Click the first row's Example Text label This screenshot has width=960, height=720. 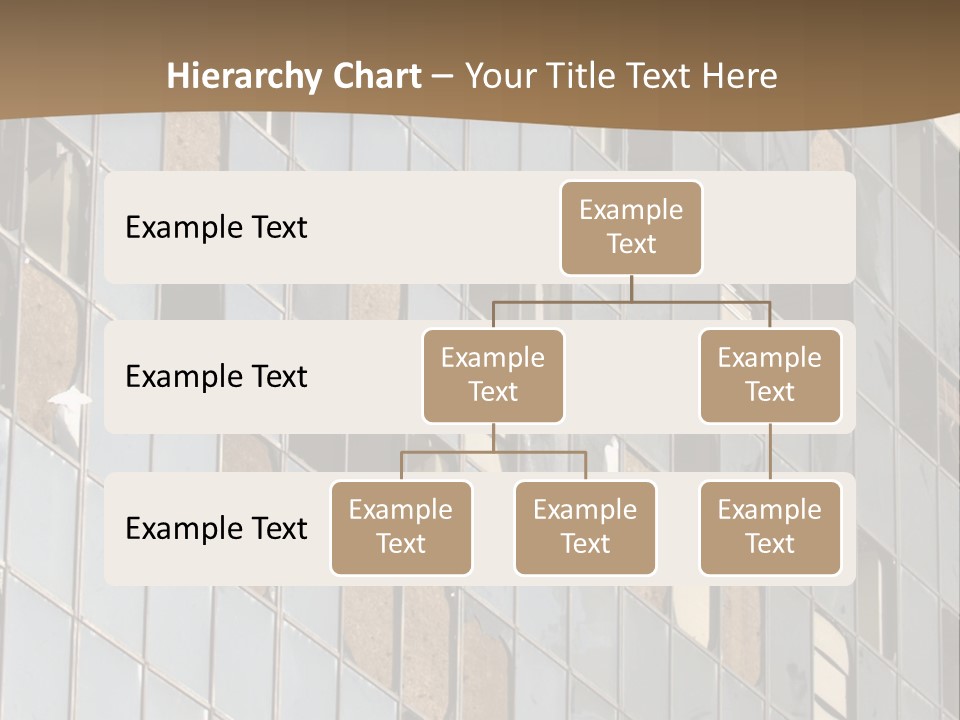coord(216,227)
